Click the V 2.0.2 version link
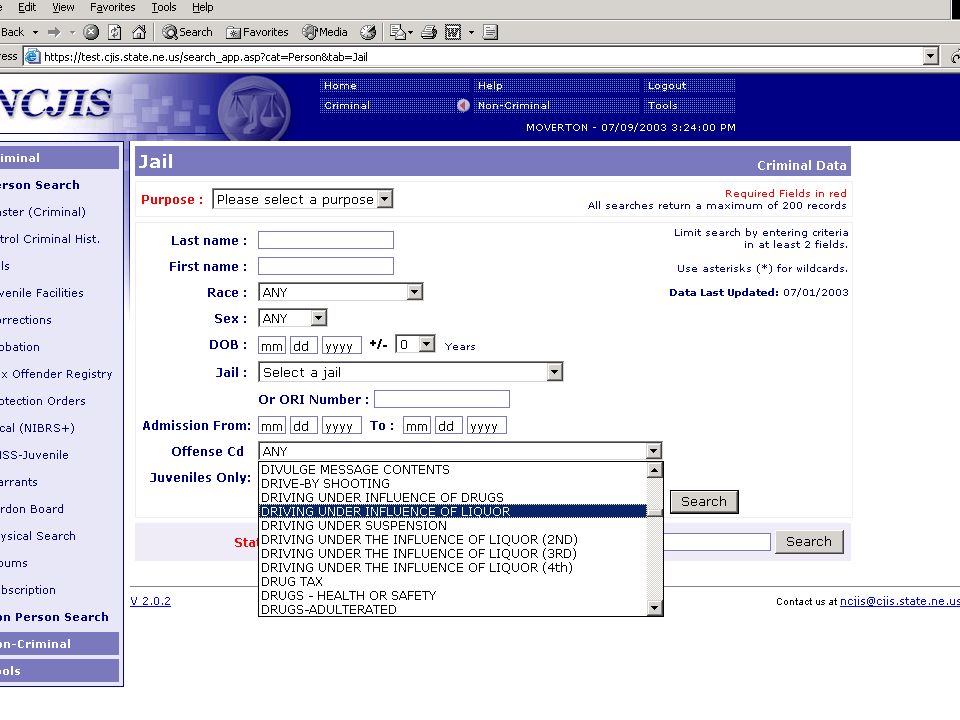The image size is (960, 720). [150, 601]
